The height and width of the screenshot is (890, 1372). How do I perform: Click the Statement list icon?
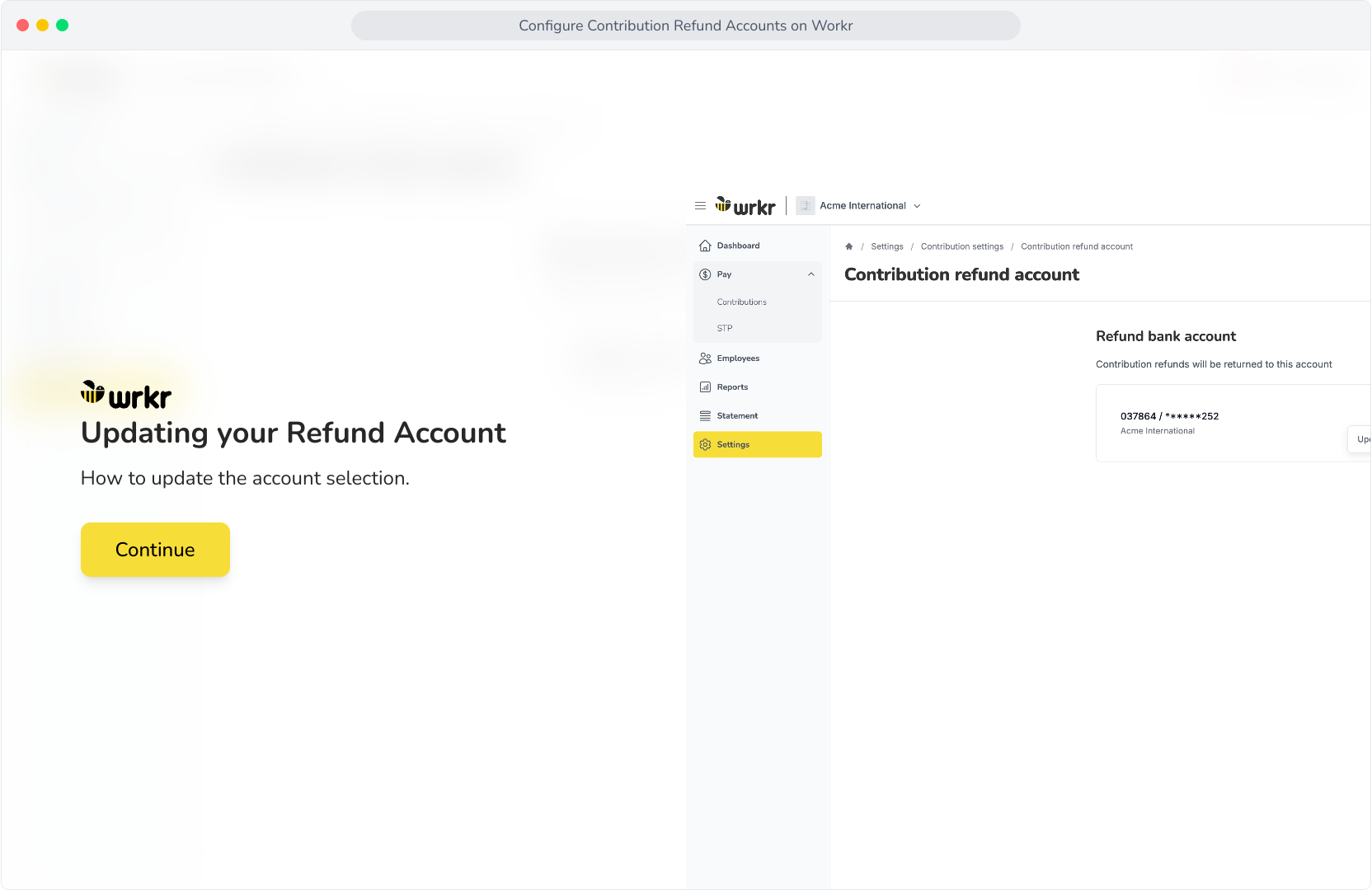(x=705, y=416)
